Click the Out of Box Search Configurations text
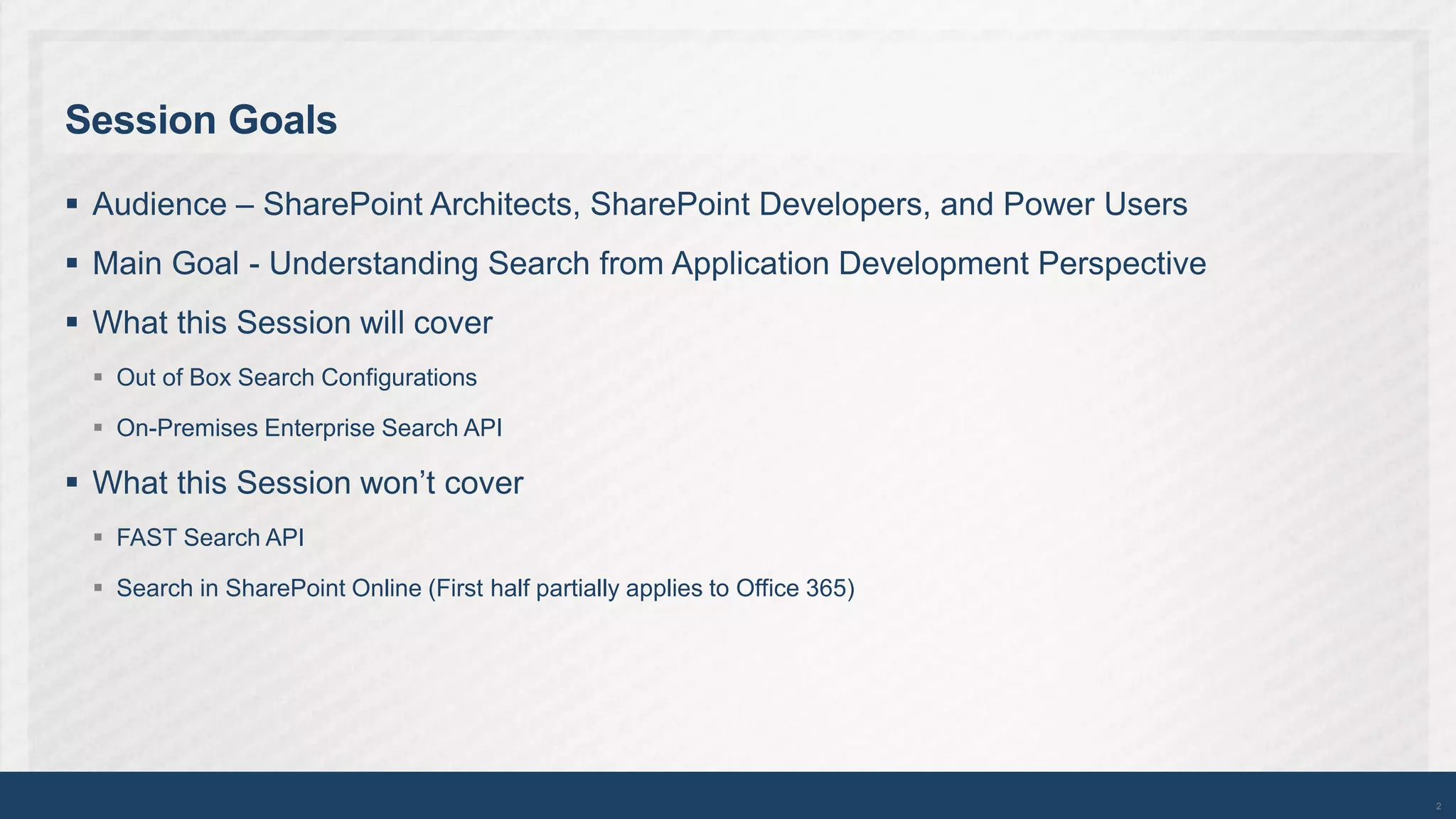 (x=296, y=378)
